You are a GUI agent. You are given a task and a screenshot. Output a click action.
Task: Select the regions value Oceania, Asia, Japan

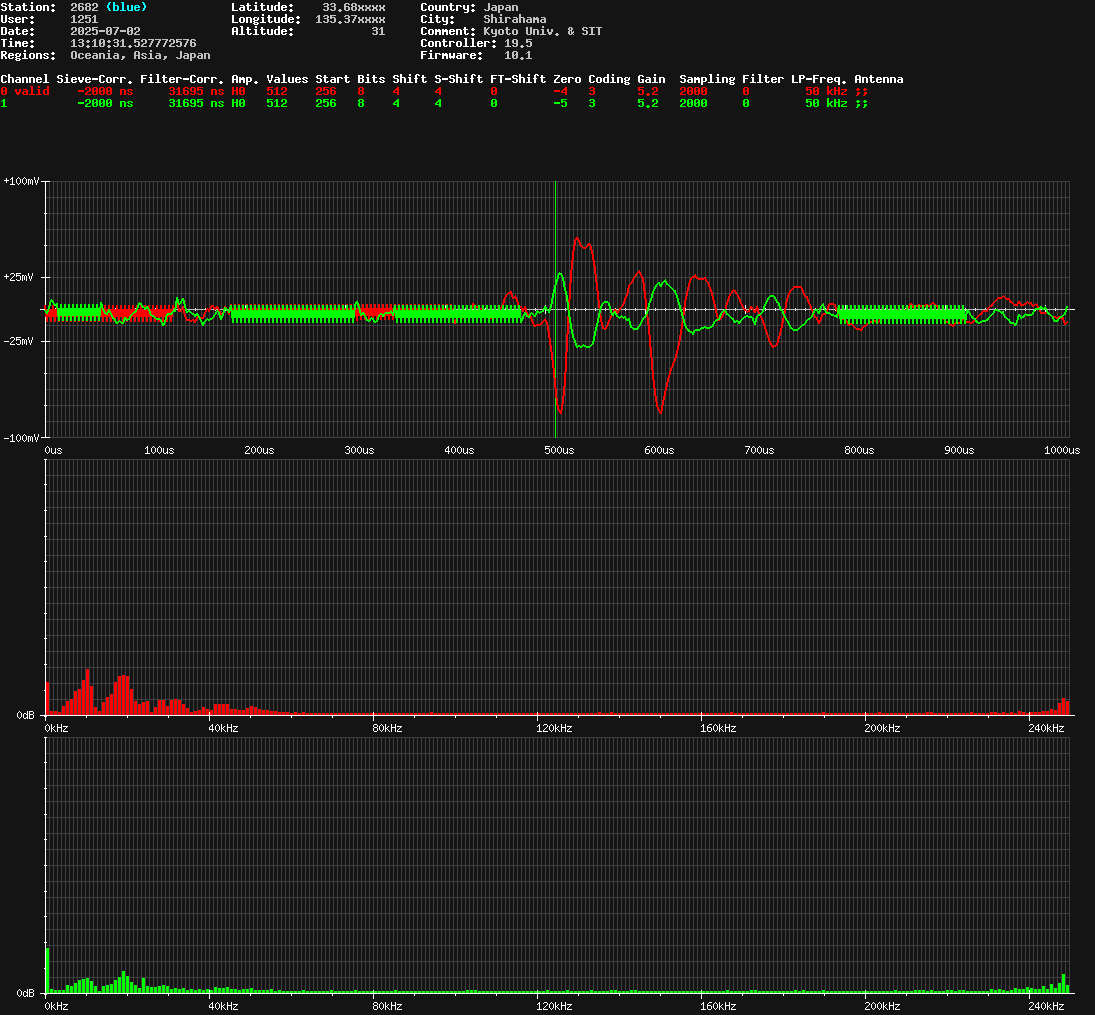coord(140,55)
